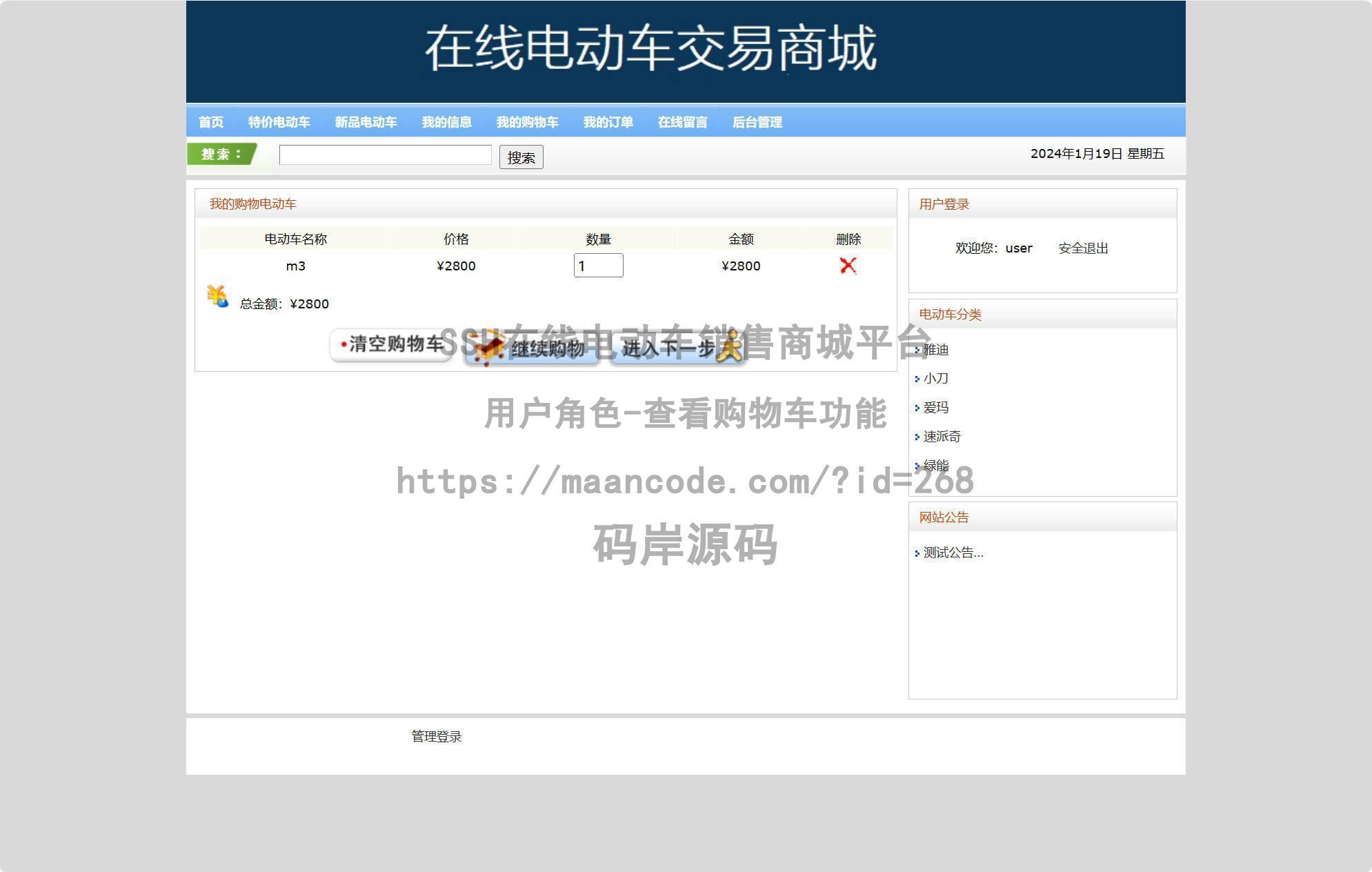The width and height of the screenshot is (1372, 872).
Task: Click the 我的购物电动车 panel title
Action: [x=253, y=204]
